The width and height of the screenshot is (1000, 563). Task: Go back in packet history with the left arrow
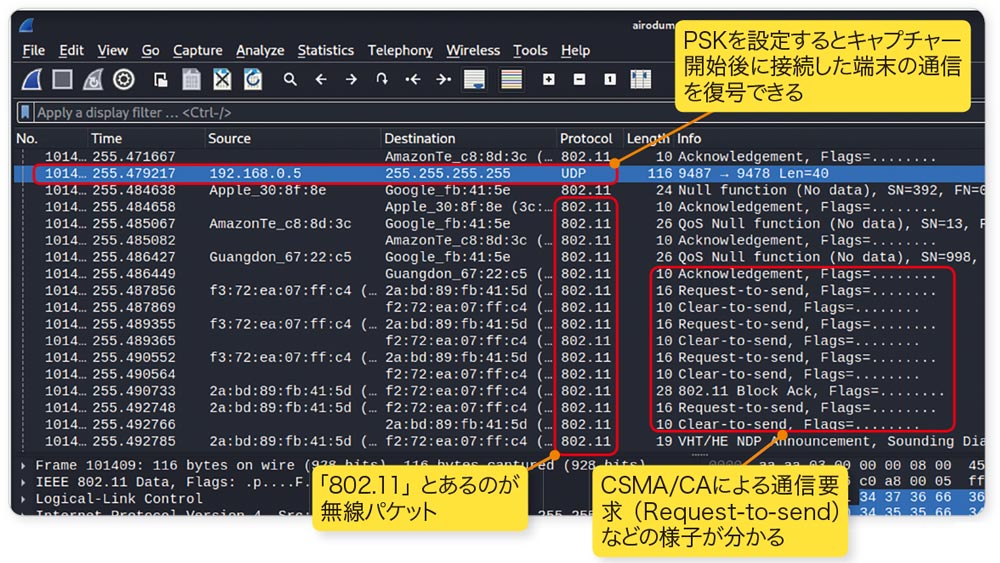tap(321, 80)
